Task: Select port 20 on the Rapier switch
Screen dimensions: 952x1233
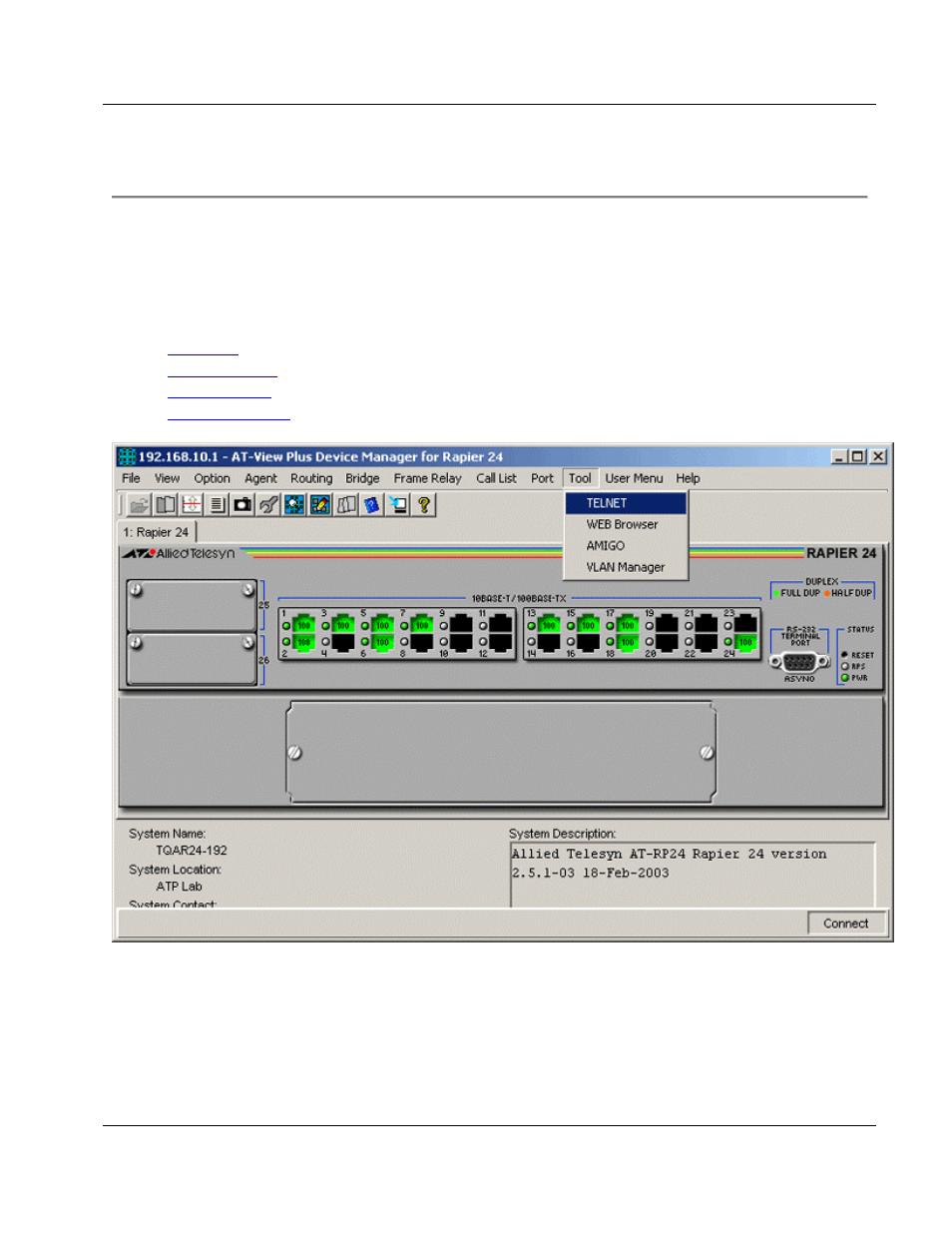Action: [667, 642]
